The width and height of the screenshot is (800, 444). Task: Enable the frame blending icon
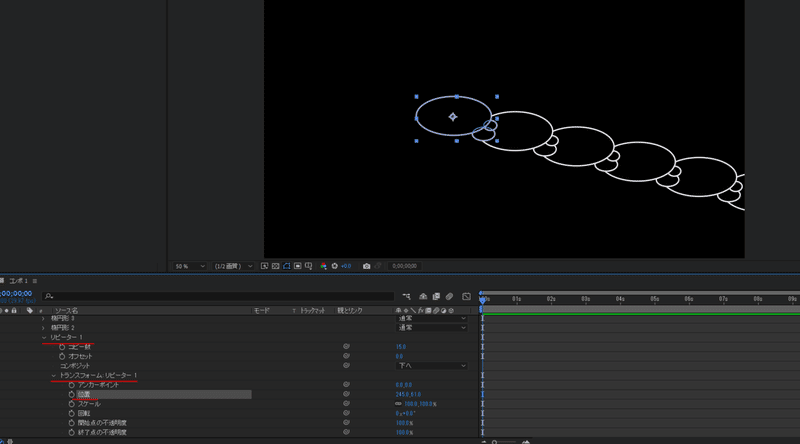point(436,296)
